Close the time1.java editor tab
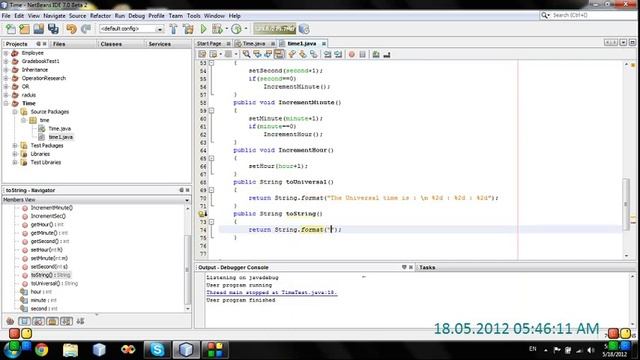 point(324,44)
